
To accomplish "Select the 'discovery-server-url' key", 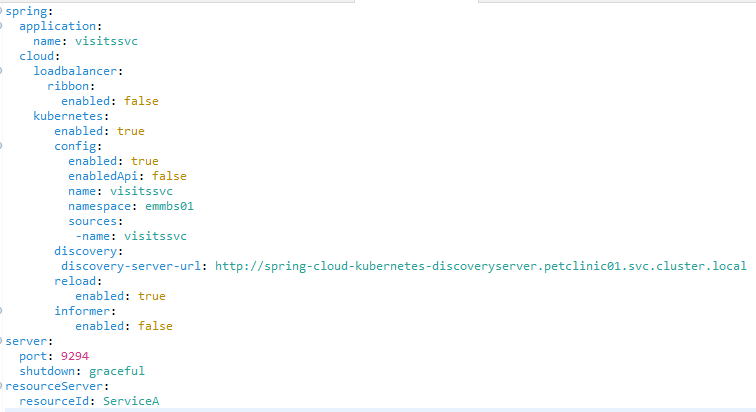I will pos(131,266).
